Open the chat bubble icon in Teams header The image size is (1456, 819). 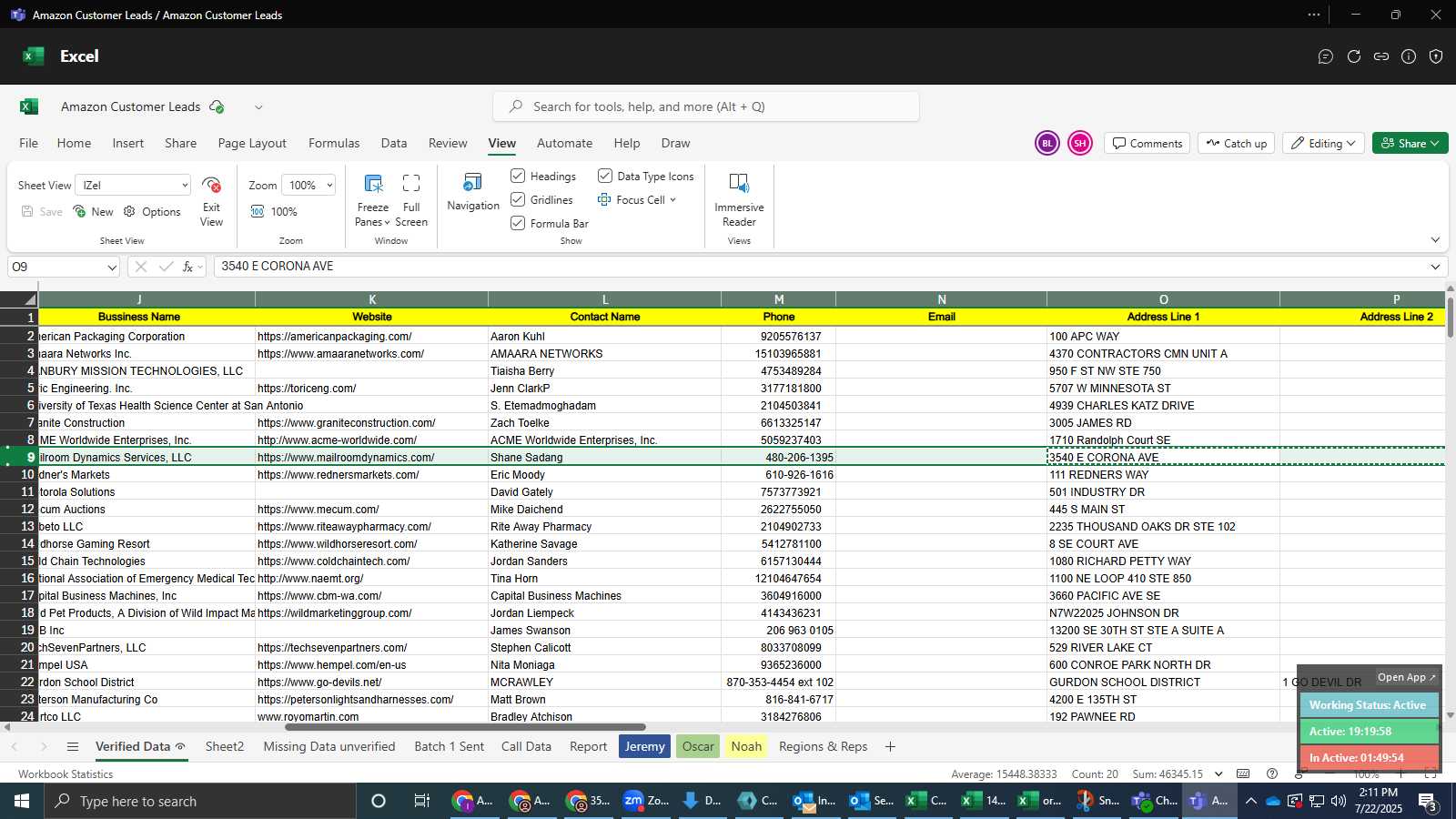pos(1326,56)
